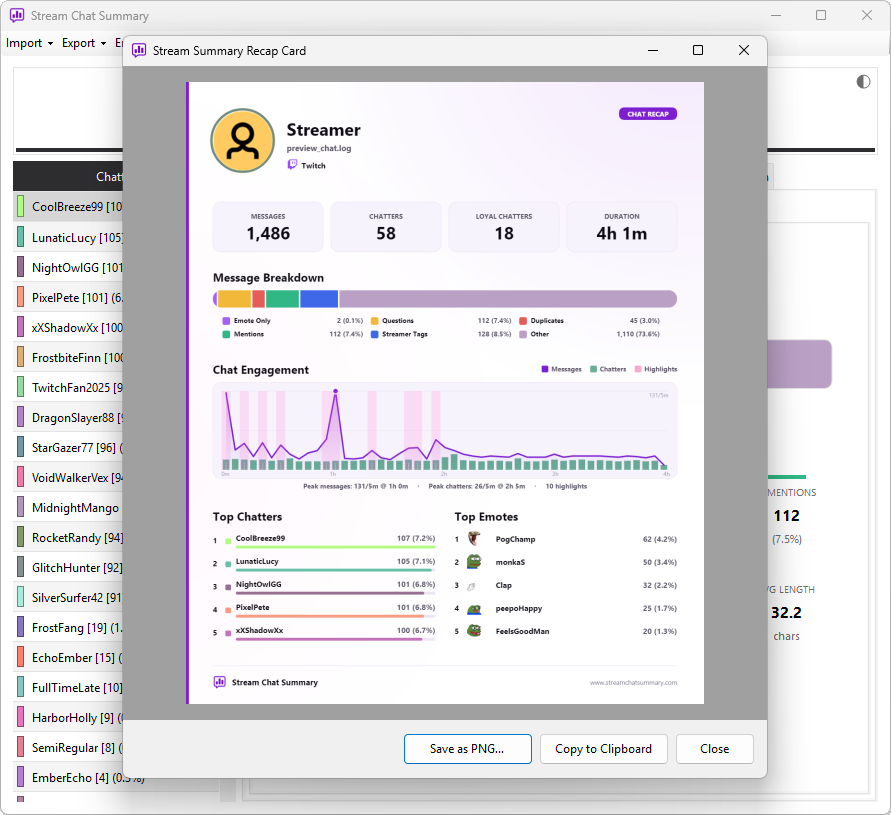Click the Chat column header in main window
This screenshot has height=815, width=891.
click(x=68, y=176)
